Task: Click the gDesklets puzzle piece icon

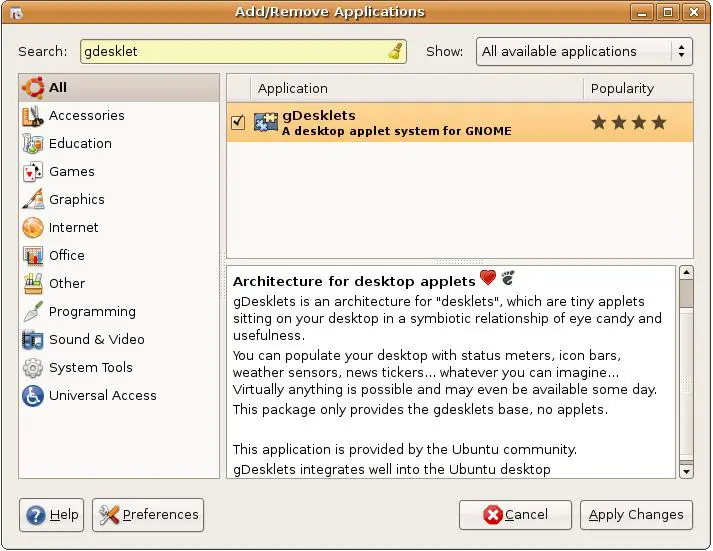Action: click(x=266, y=123)
